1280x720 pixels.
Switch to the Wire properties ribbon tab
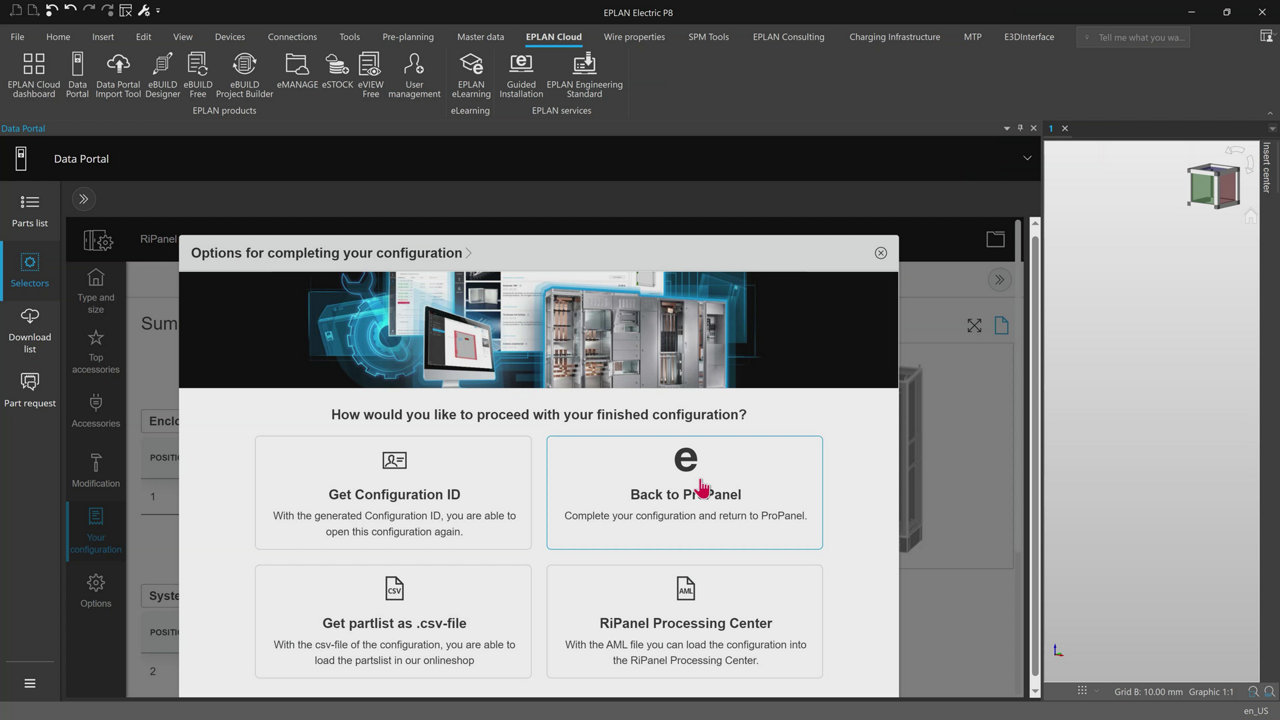634,37
